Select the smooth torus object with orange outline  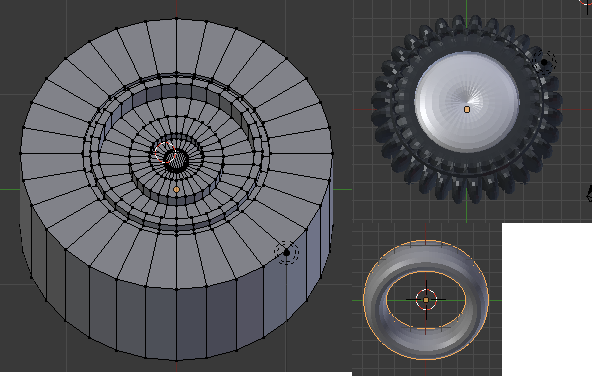tap(426, 299)
